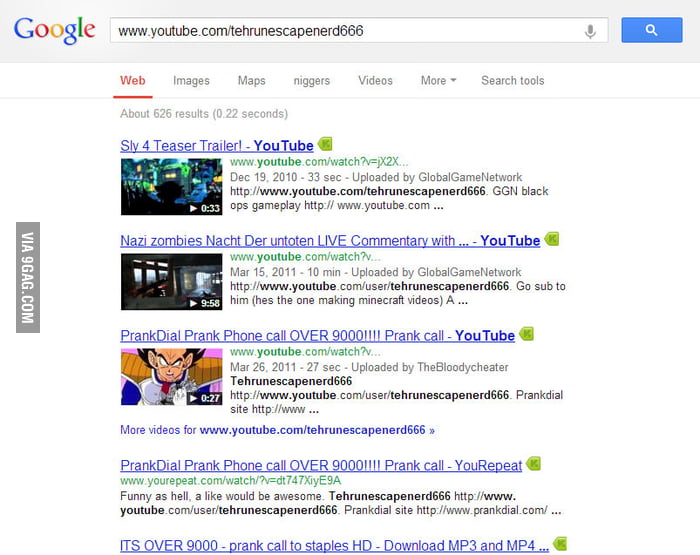Click 'About 626 results' stats text
This screenshot has height=555, width=700.
(x=204, y=114)
